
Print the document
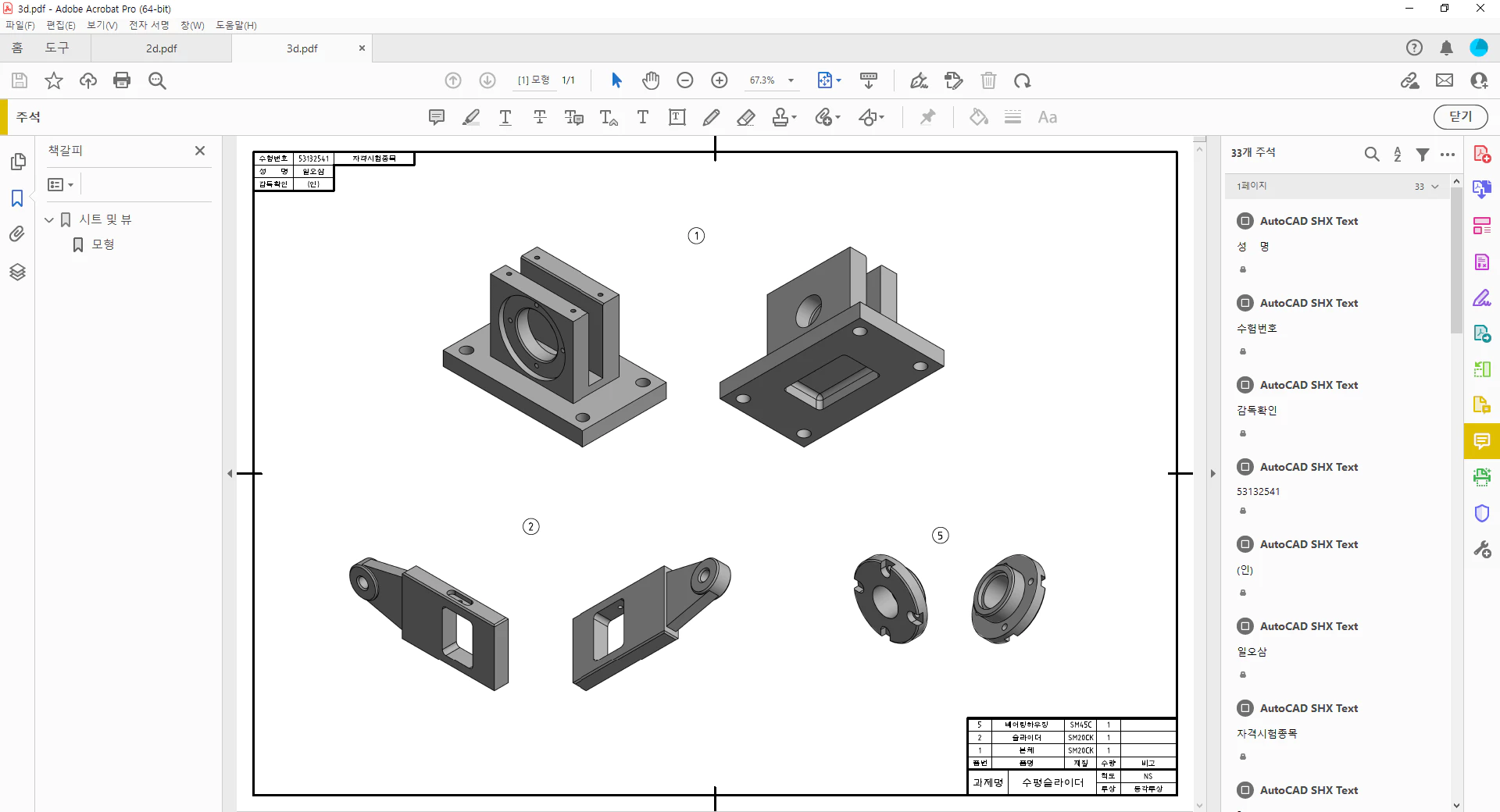pos(122,80)
